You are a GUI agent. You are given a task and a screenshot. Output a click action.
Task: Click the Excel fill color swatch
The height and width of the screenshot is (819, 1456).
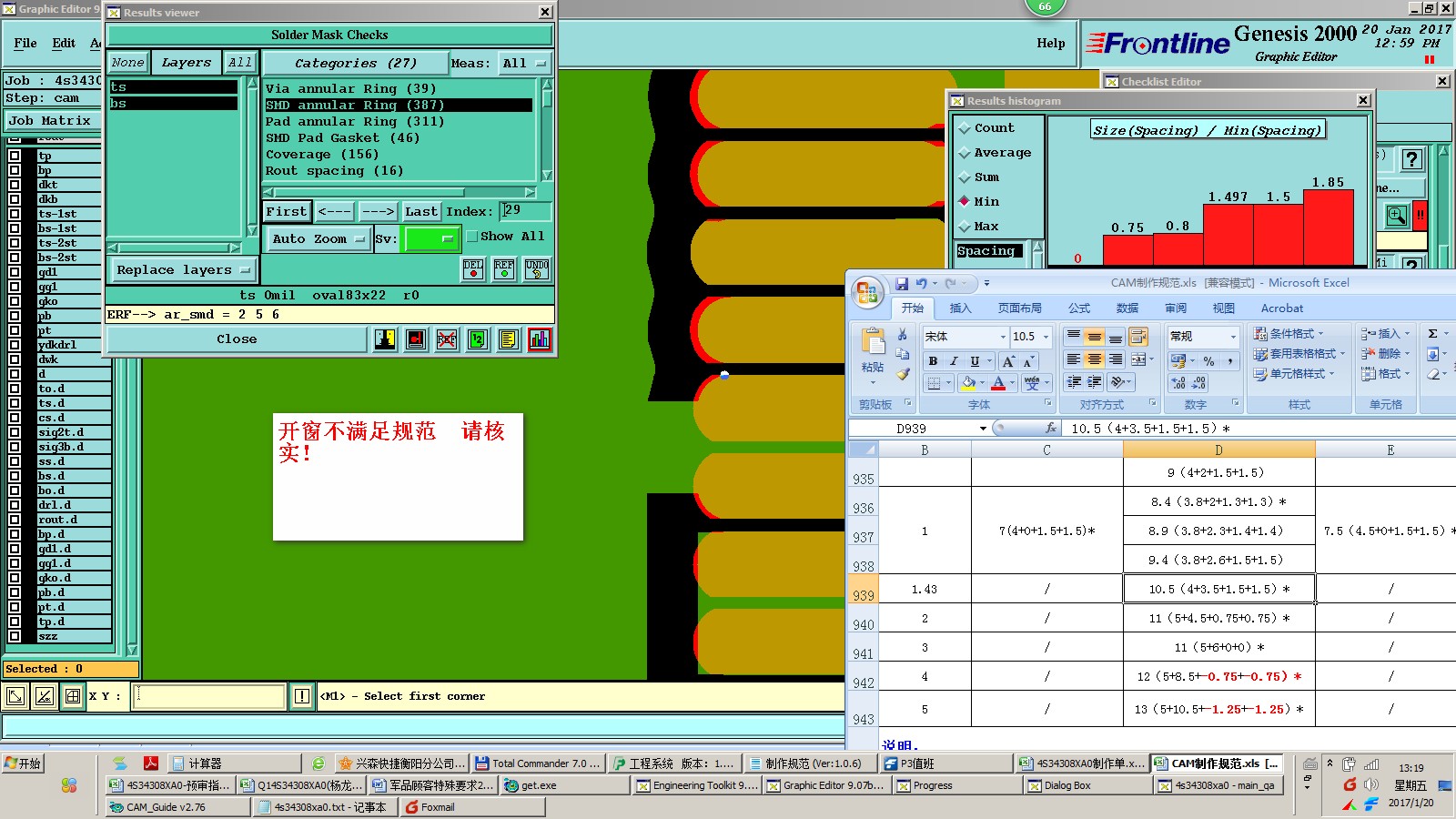point(968,383)
